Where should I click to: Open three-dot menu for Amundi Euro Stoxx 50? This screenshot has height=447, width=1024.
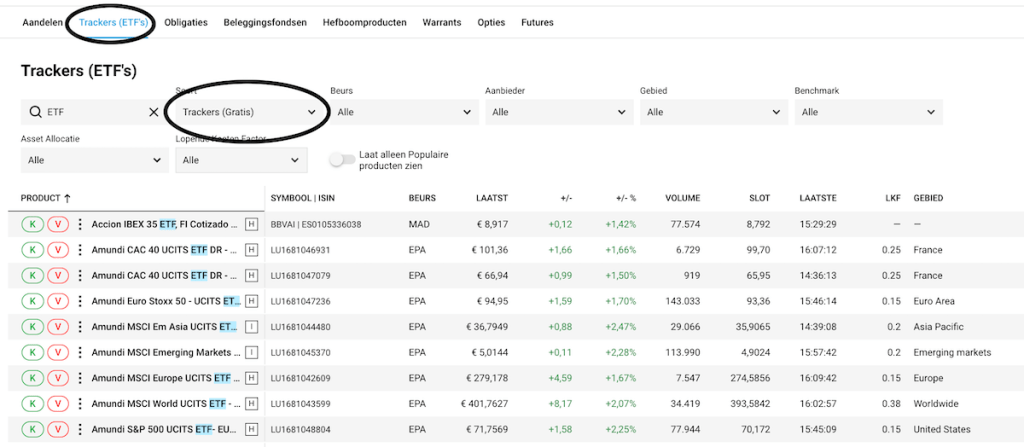pyautogui.click(x=80, y=301)
